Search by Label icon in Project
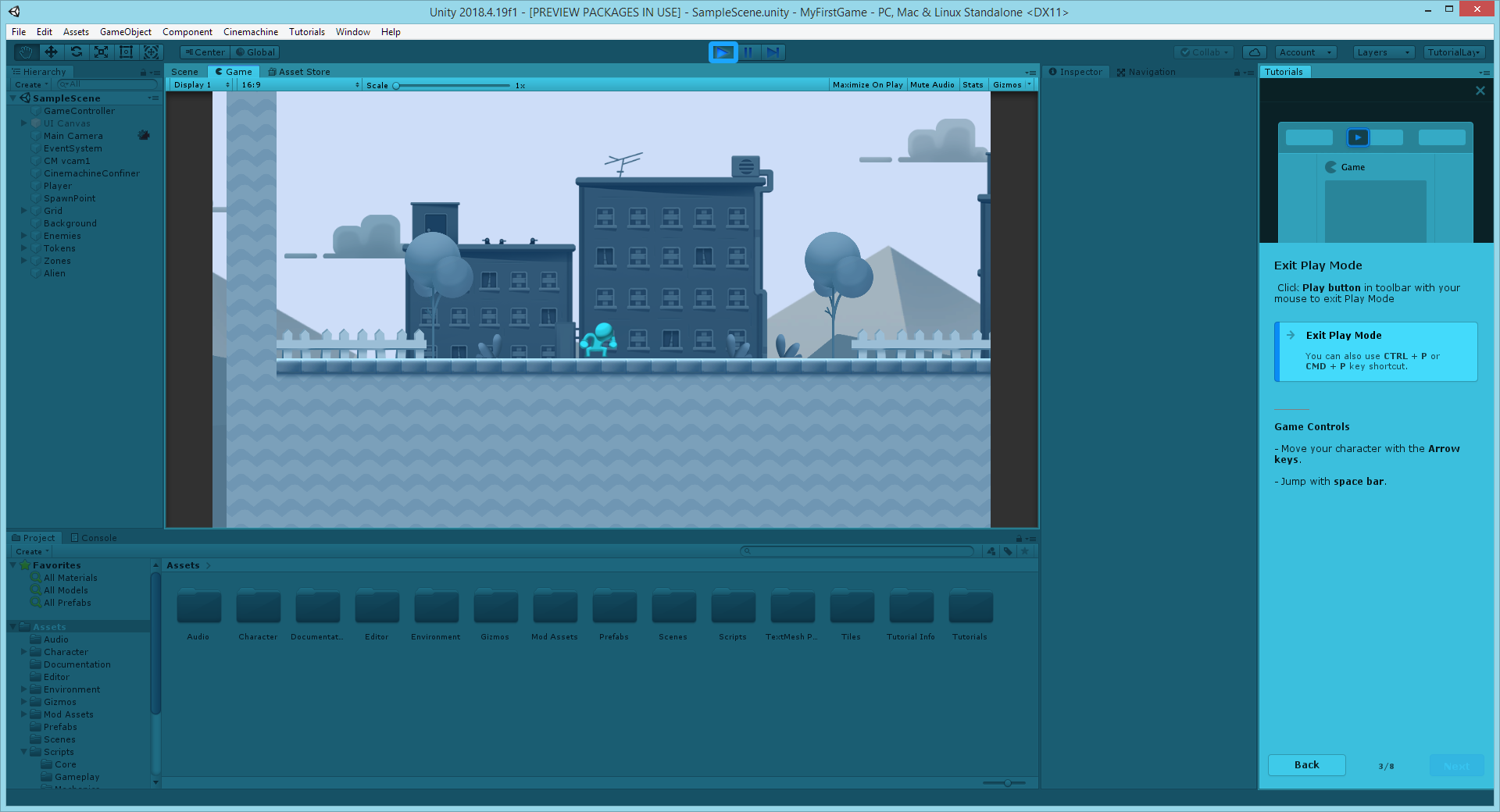The width and height of the screenshot is (1500, 812). (x=1008, y=551)
